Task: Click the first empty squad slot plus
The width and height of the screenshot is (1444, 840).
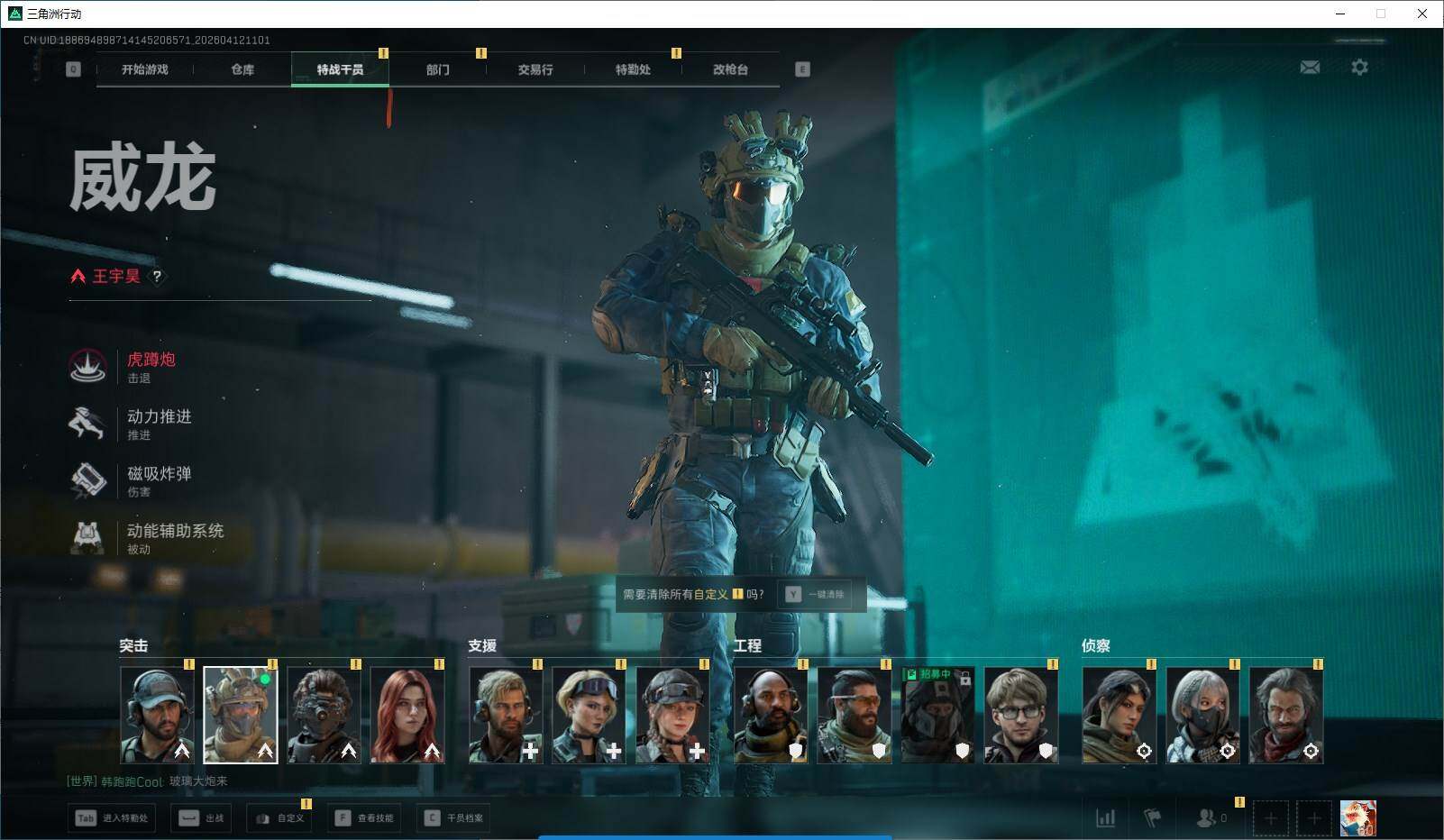Action: [x=1270, y=818]
